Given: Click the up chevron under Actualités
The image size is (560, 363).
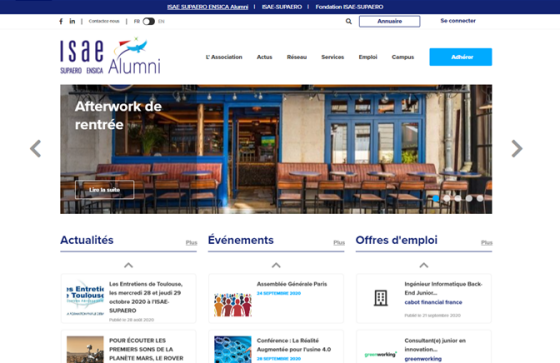Looking at the screenshot, I should tap(129, 265).
